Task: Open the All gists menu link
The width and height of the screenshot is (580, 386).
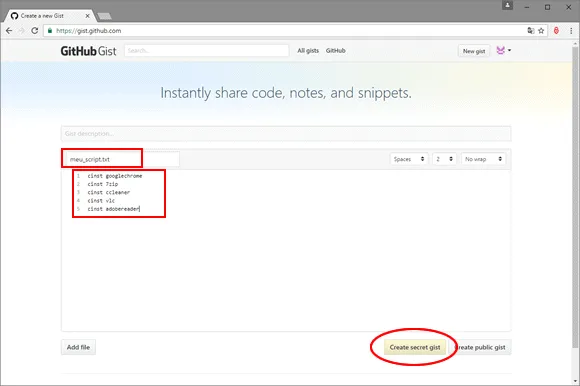Action: [308, 51]
